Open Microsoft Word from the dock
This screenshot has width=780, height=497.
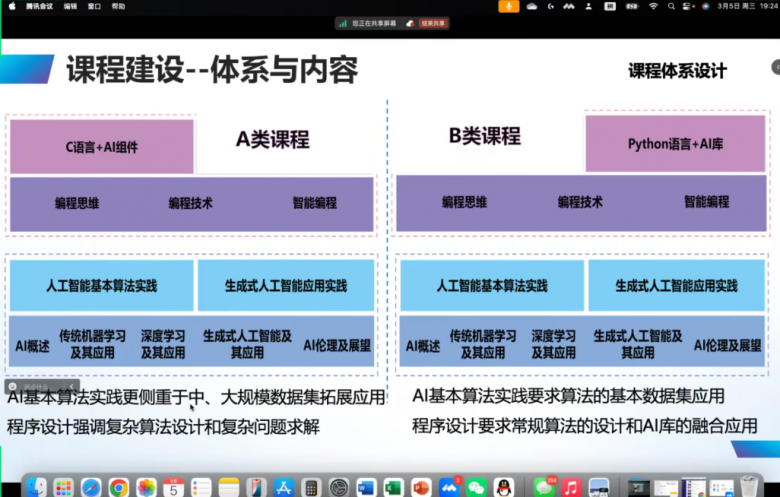[x=365, y=487]
